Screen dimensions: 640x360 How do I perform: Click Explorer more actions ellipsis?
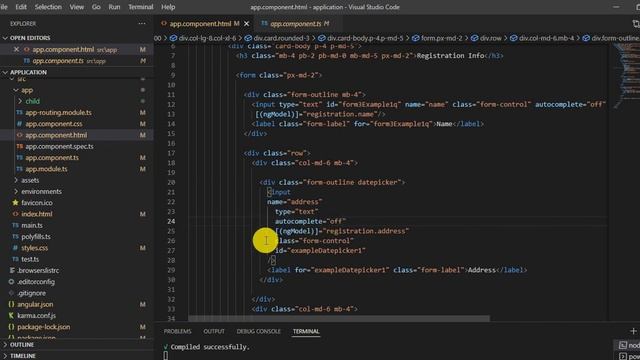tap(142, 24)
